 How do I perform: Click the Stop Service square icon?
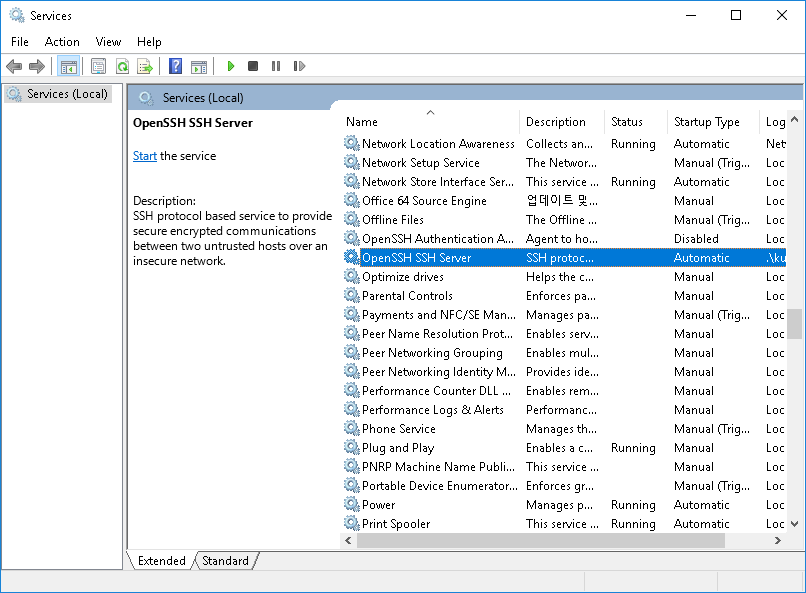pyautogui.click(x=253, y=66)
